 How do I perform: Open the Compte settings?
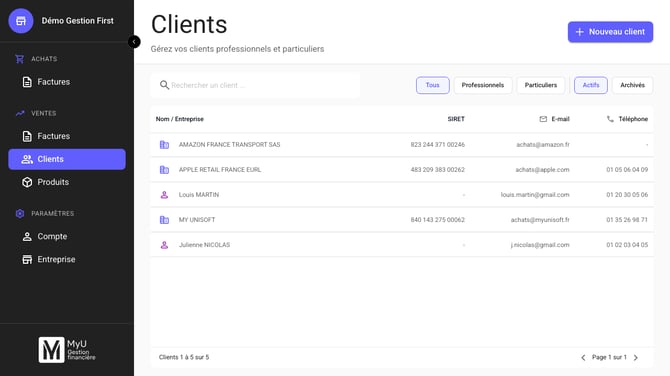click(67, 236)
